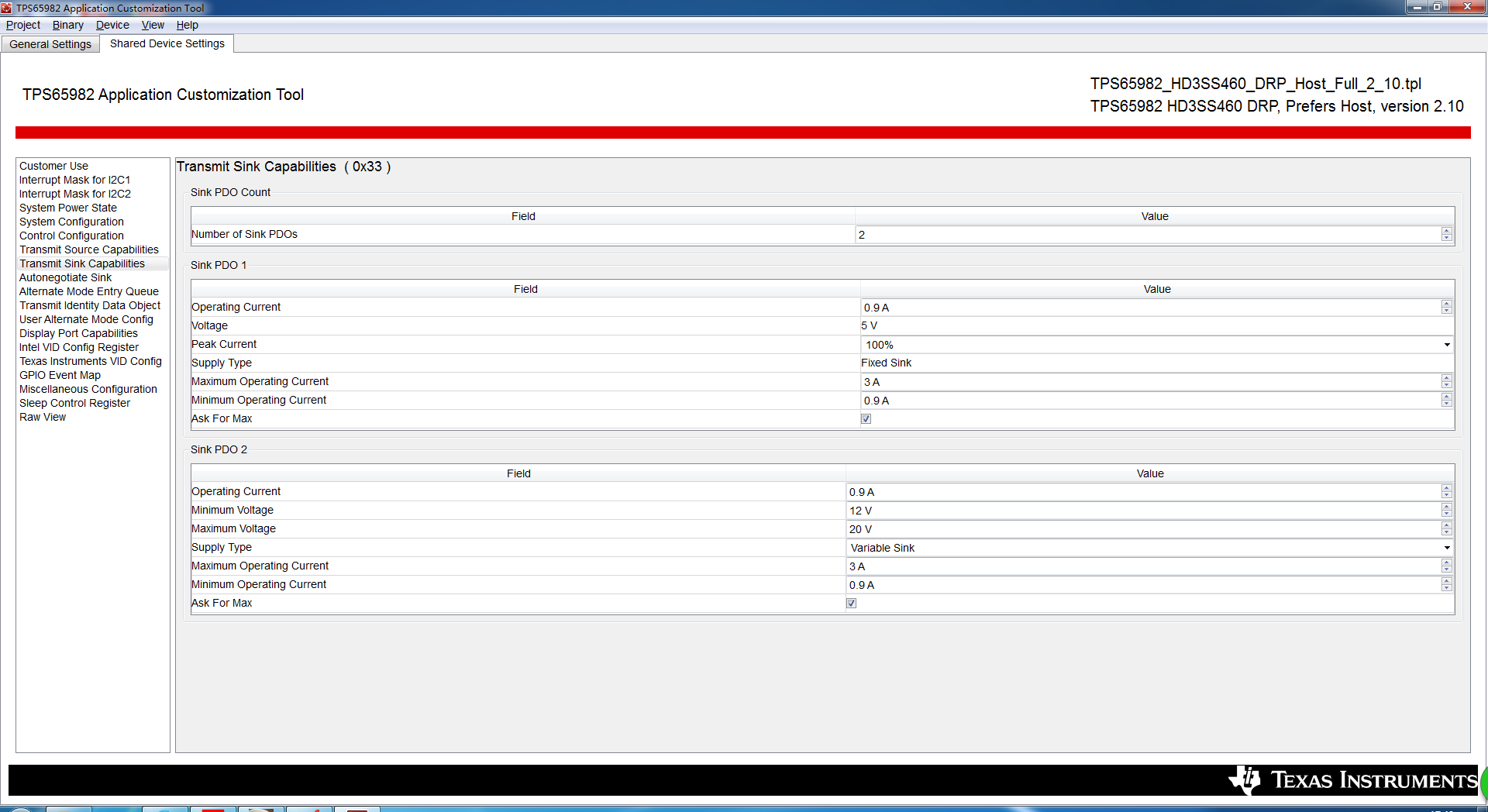Image resolution: width=1488 pixels, height=812 pixels.
Task: Click the Minimum Voltage 12 V field
Action: [1143, 511]
